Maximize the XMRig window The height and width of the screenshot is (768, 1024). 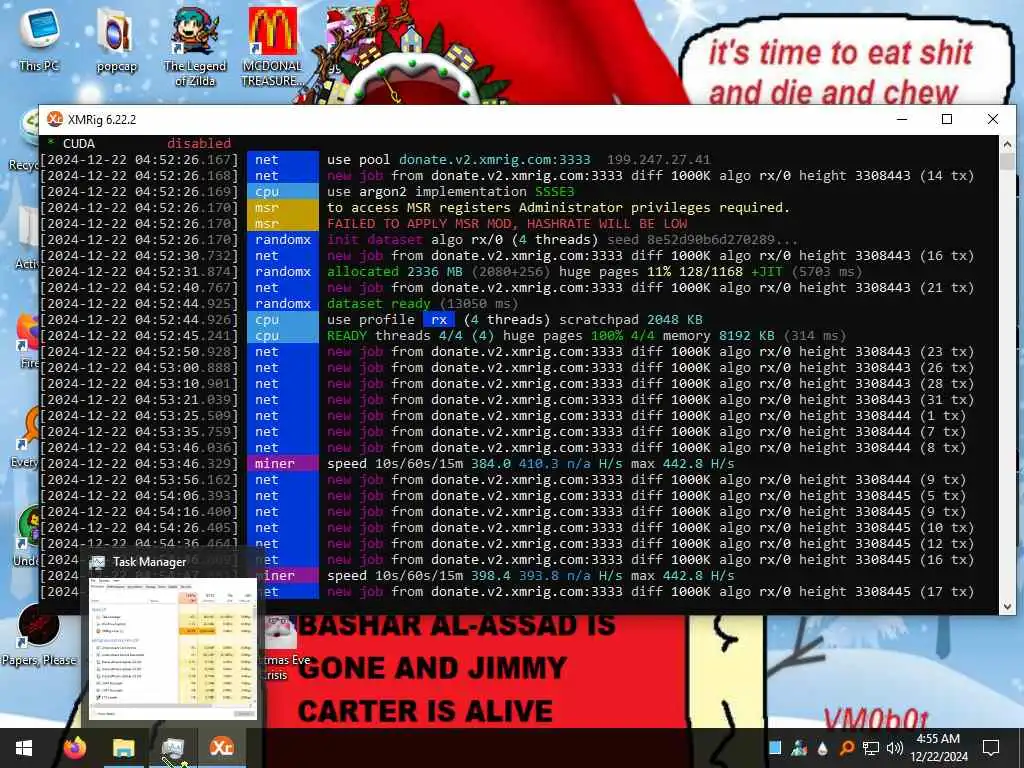pos(947,120)
